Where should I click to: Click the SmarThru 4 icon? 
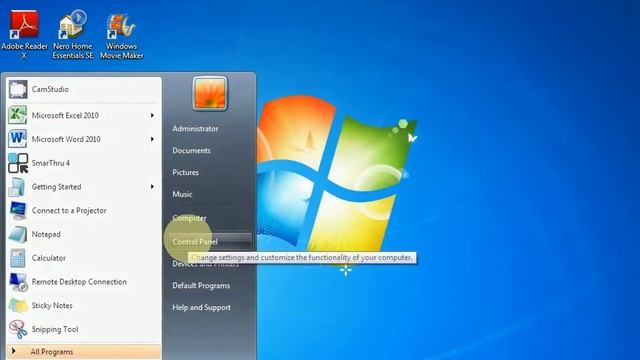pyautogui.click(x=18, y=163)
